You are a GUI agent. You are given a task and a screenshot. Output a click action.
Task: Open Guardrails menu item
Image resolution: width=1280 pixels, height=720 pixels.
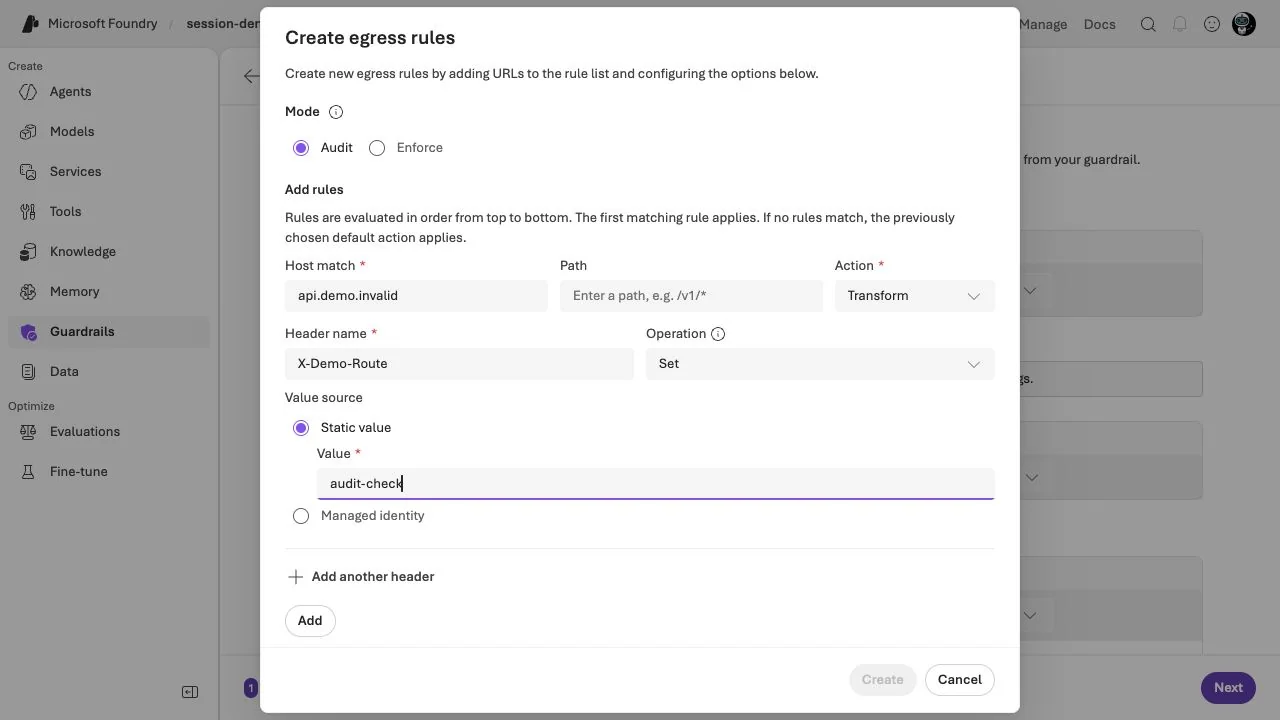pyautogui.click(x=109, y=332)
